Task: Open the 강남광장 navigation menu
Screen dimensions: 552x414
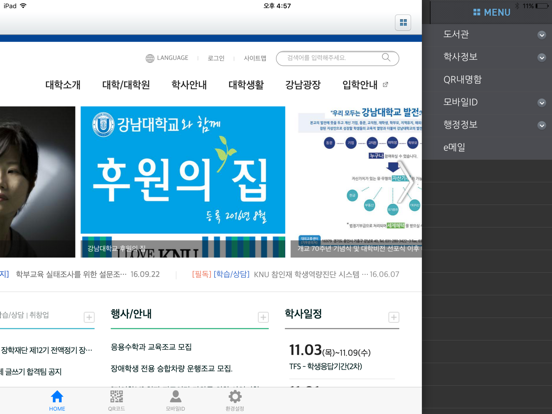Action: coord(303,85)
